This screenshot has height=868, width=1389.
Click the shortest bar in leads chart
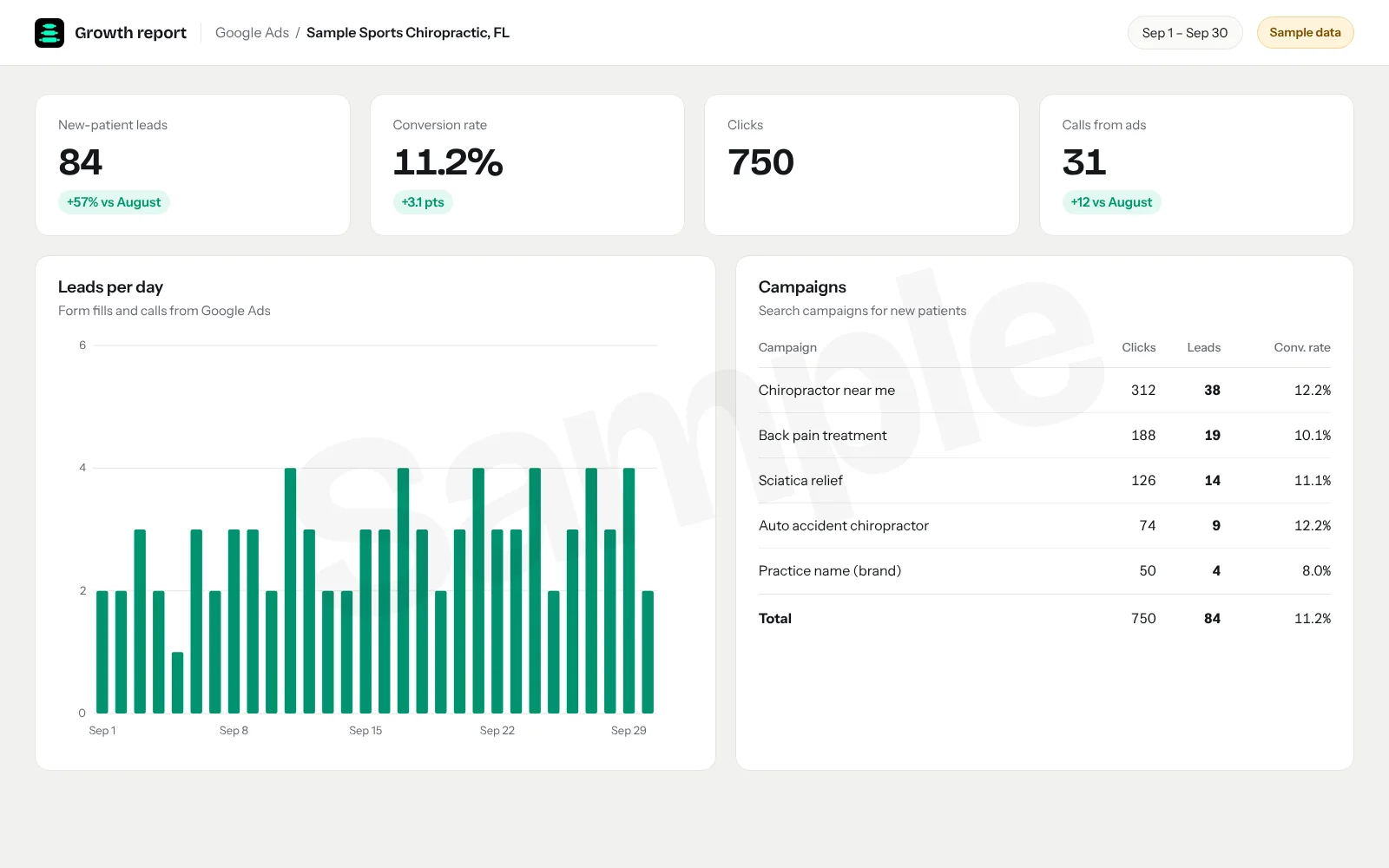coord(177,683)
